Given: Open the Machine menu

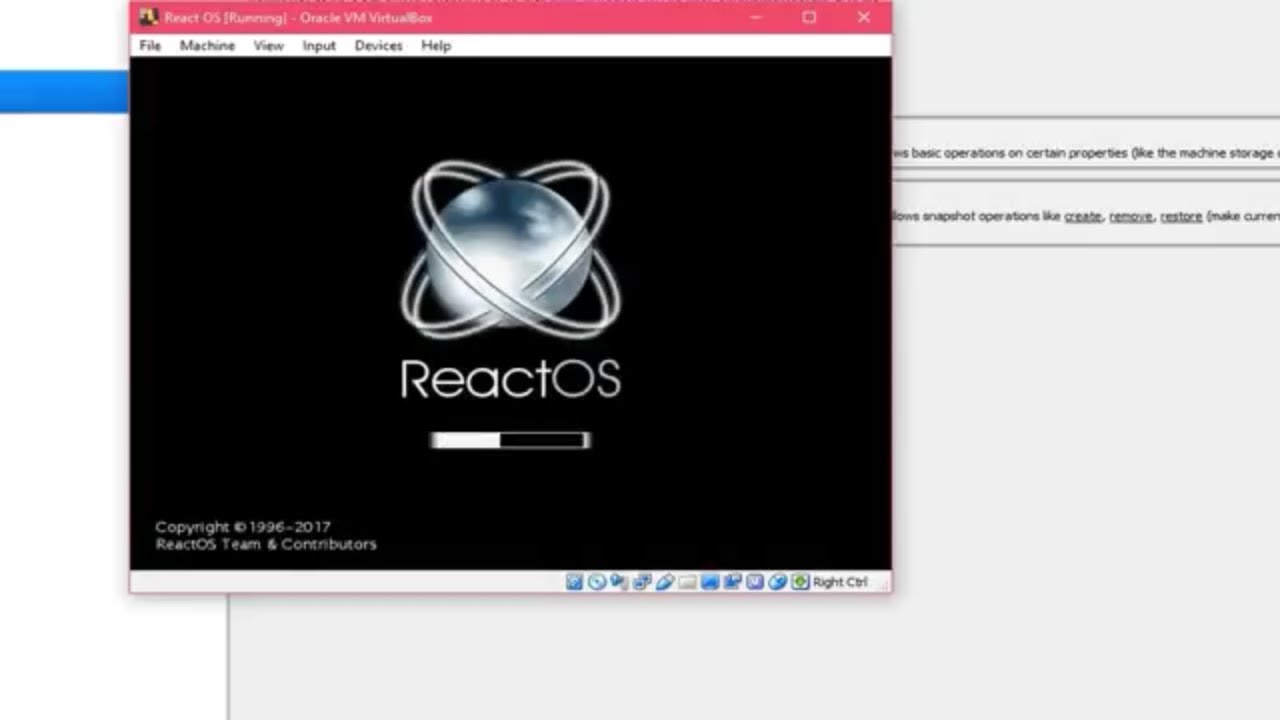Looking at the screenshot, I should [x=207, y=46].
